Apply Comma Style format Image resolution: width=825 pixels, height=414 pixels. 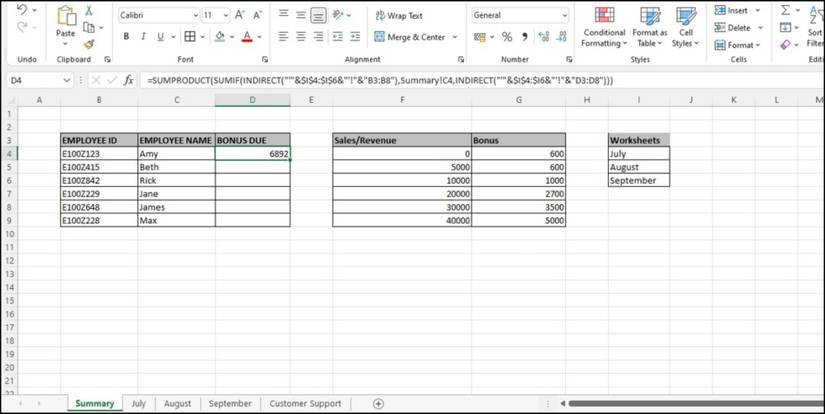(524, 37)
